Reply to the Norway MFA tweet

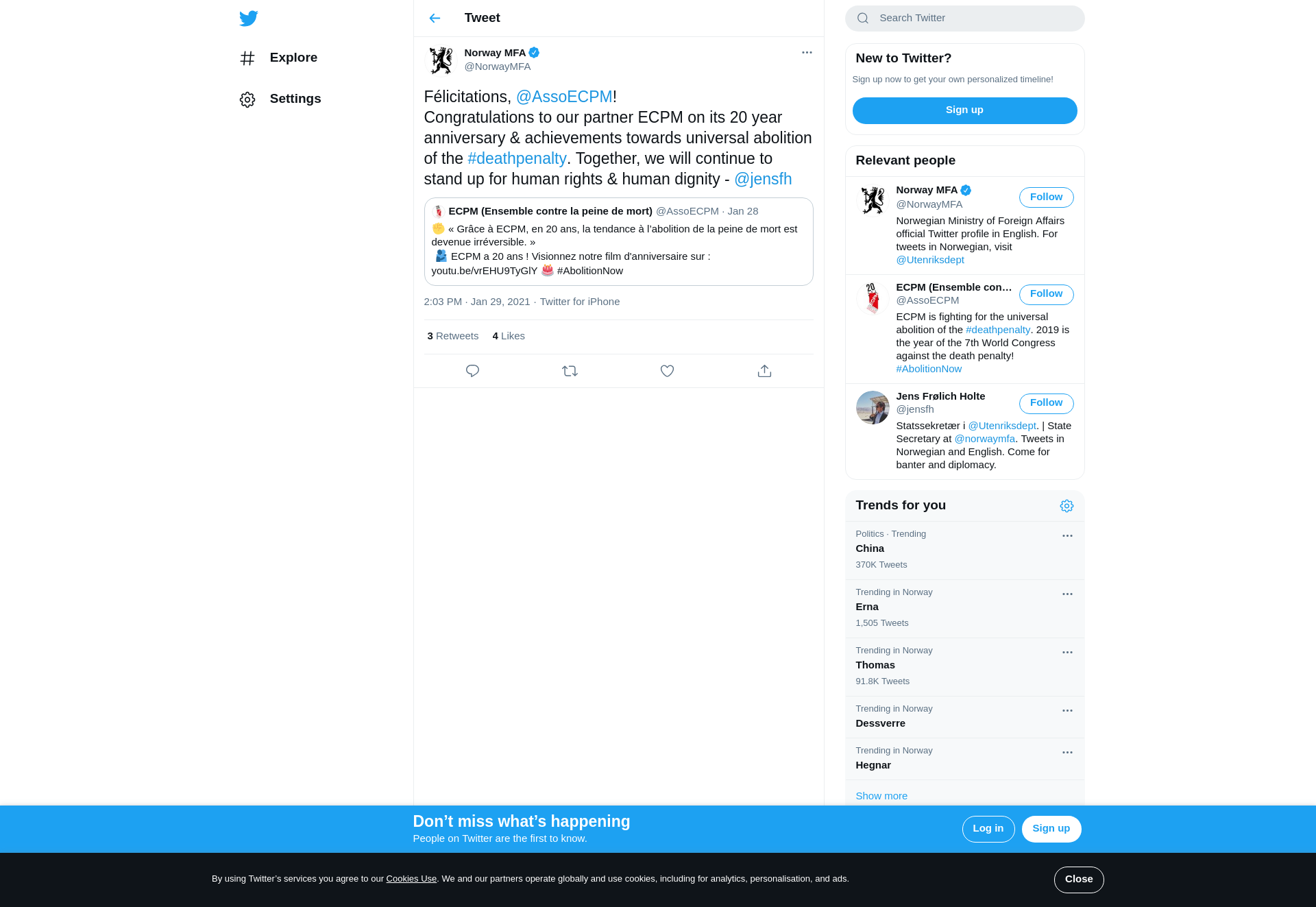tap(472, 371)
